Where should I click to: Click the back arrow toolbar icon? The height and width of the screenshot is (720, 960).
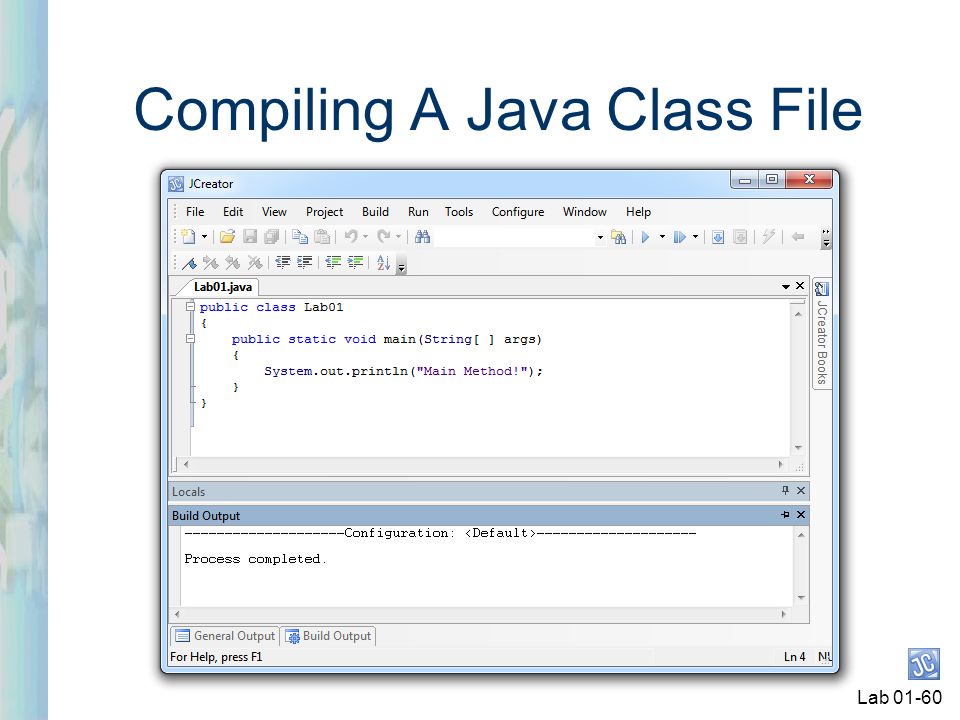click(x=798, y=236)
